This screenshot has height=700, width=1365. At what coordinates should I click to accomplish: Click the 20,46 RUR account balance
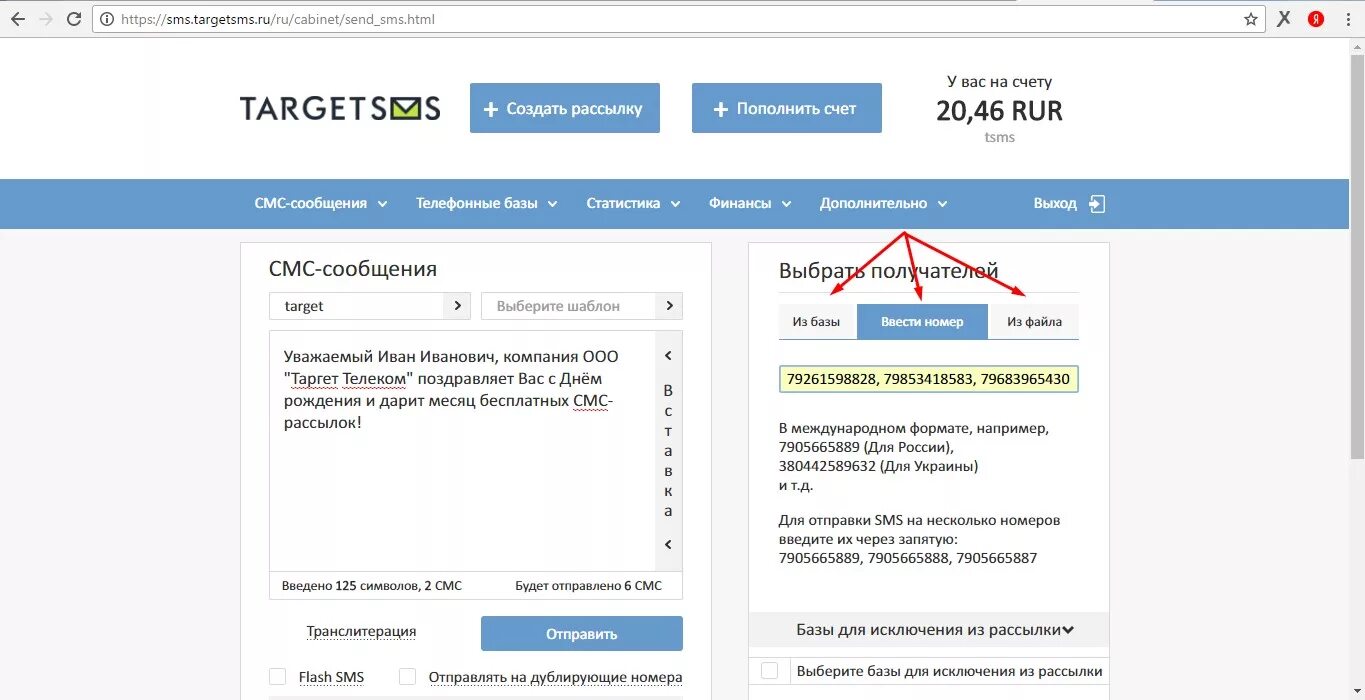coord(999,111)
